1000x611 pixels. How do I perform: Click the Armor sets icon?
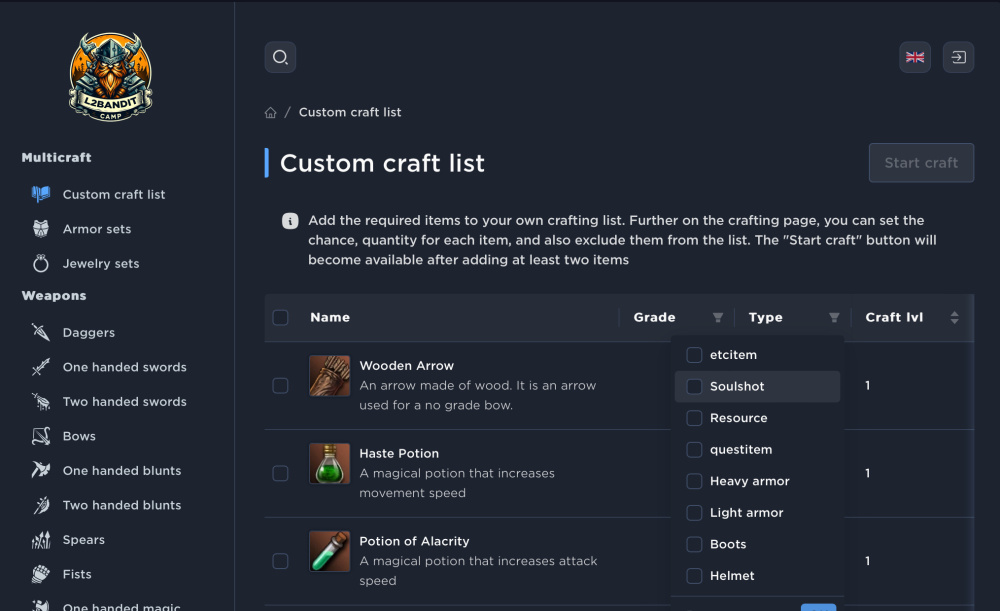(x=41, y=229)
